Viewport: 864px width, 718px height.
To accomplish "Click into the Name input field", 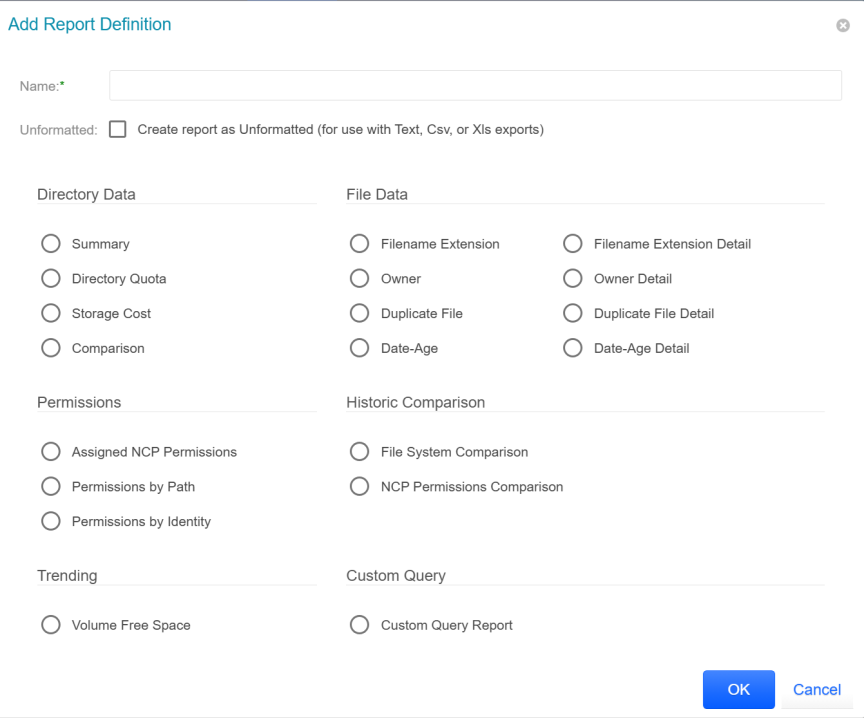I will pos(475,85).
